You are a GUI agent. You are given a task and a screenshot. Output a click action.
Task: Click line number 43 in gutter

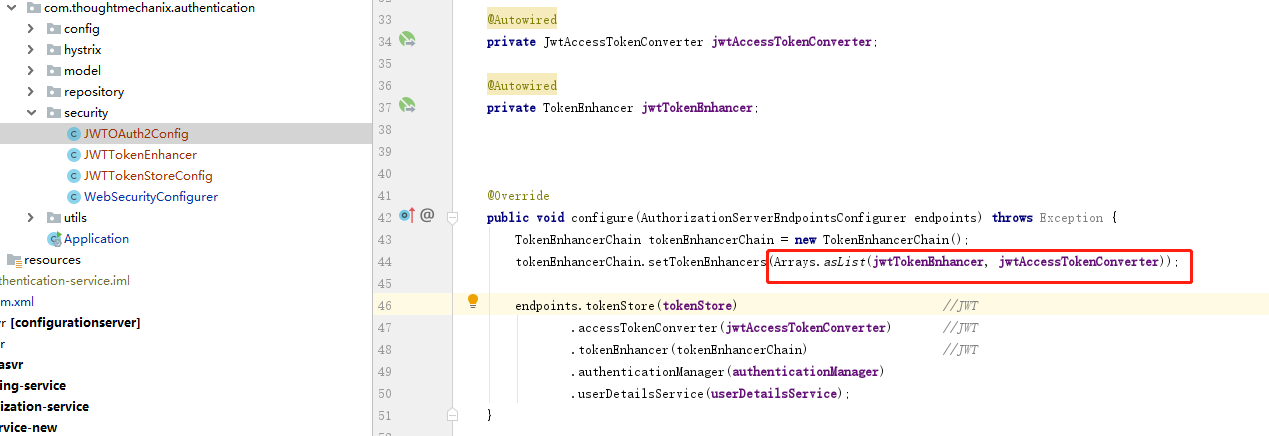pyautogui.click(x=384, y=240)
